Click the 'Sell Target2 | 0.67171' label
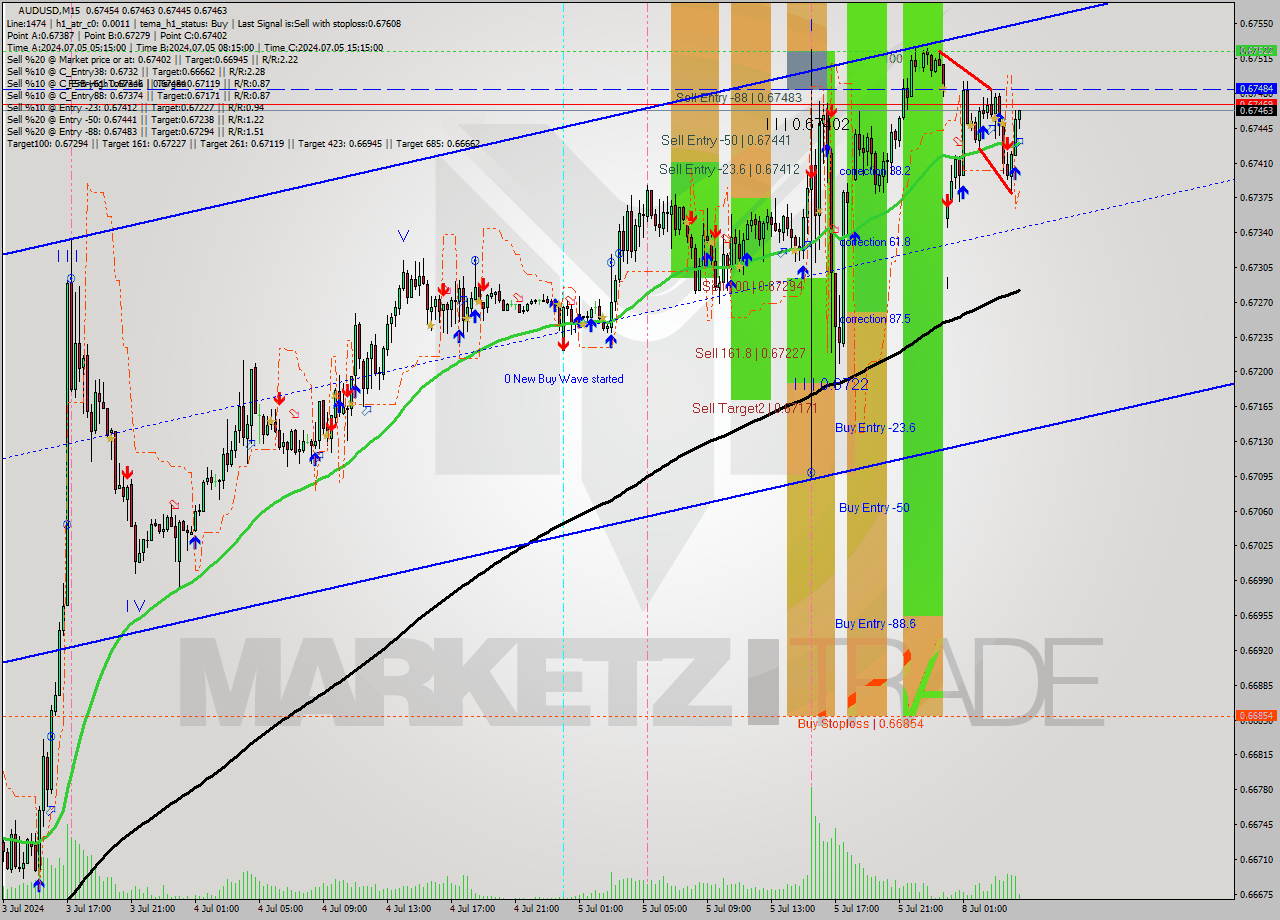This screenshot has height=920, width=1280. point(755,408)
